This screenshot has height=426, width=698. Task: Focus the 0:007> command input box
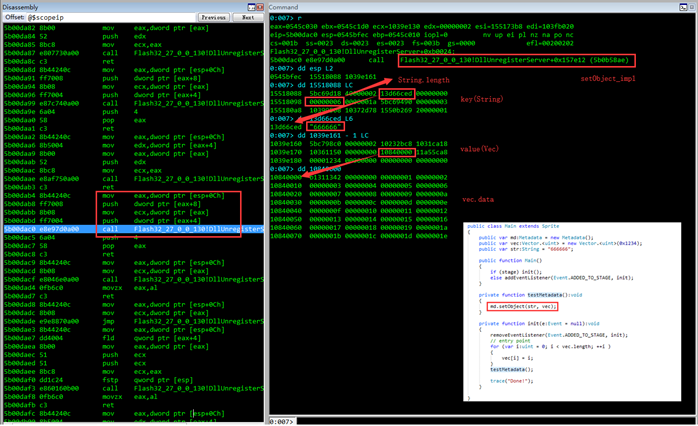click(496, 421)
